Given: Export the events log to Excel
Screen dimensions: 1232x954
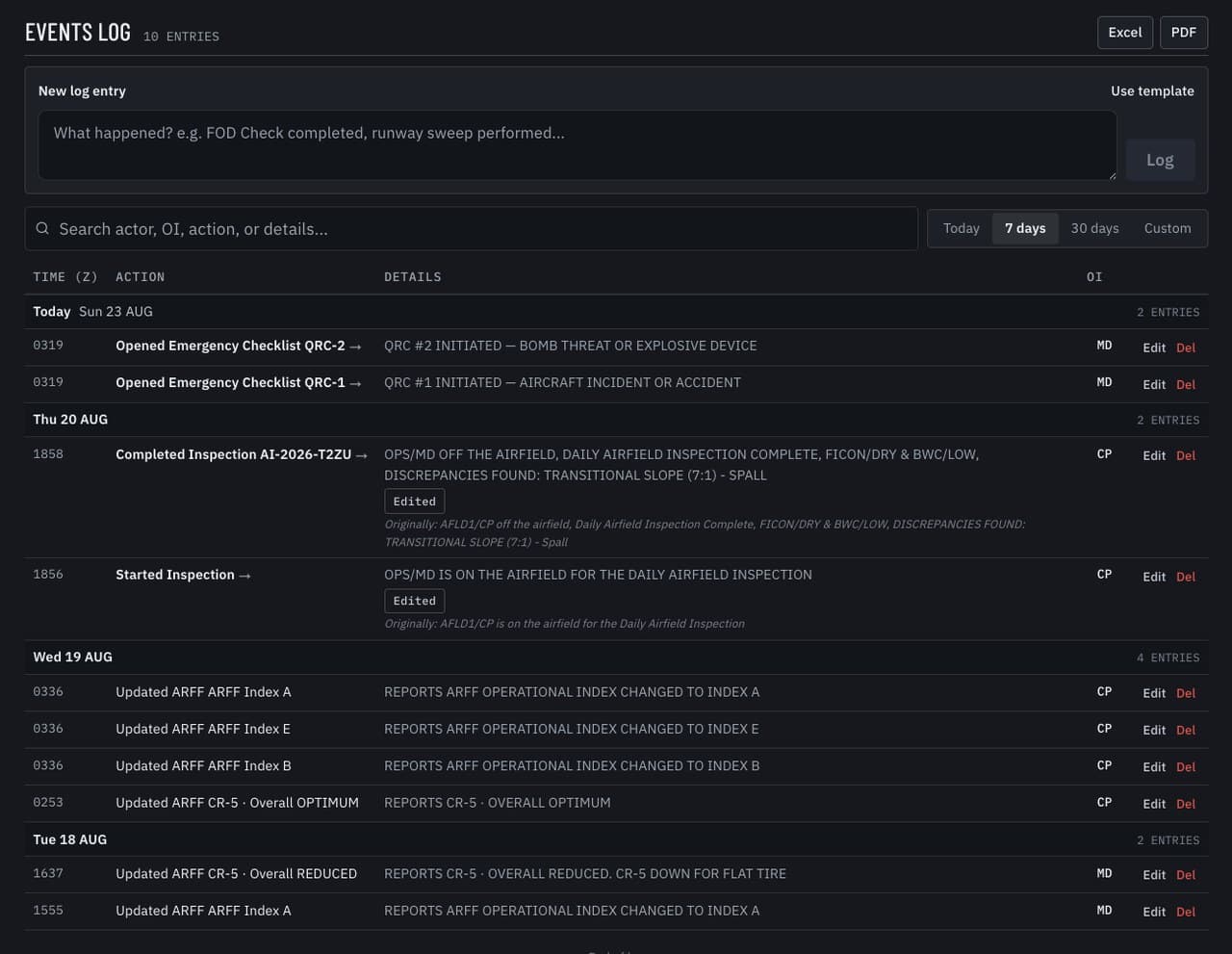Looking at the screenshot, I should coord(1124,33).
